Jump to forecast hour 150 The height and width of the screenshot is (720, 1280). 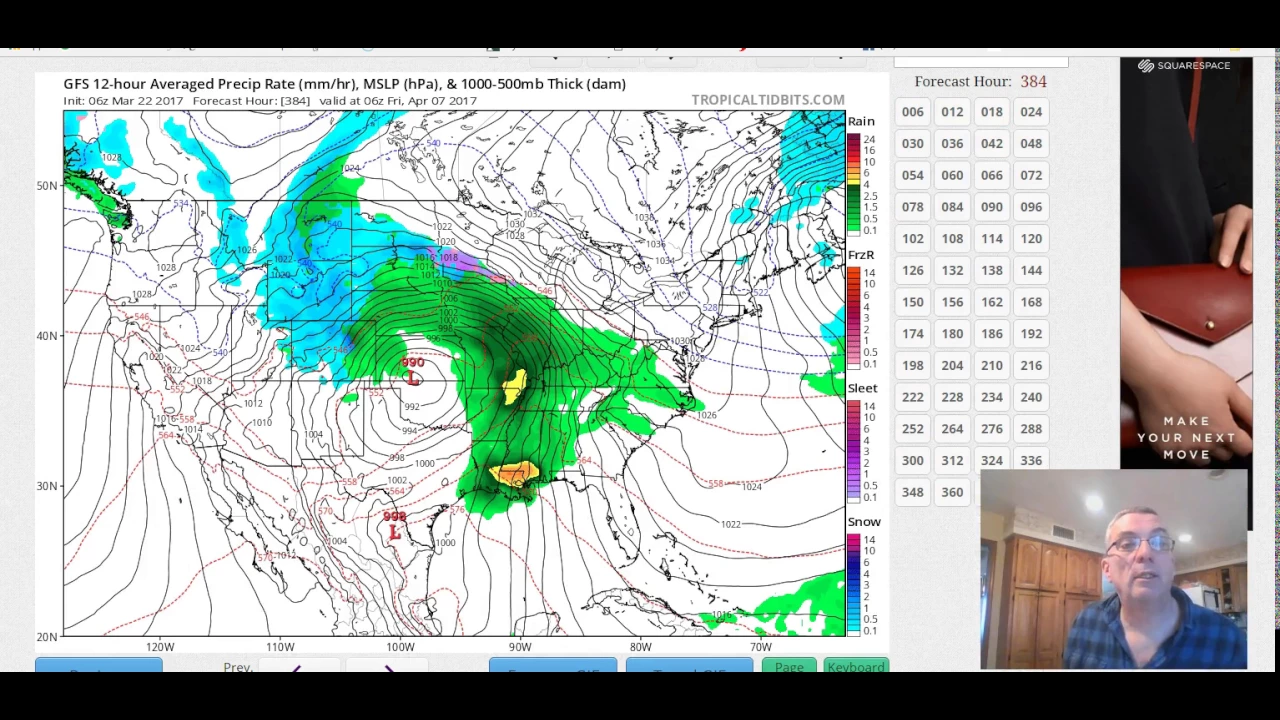coord(912,302)
